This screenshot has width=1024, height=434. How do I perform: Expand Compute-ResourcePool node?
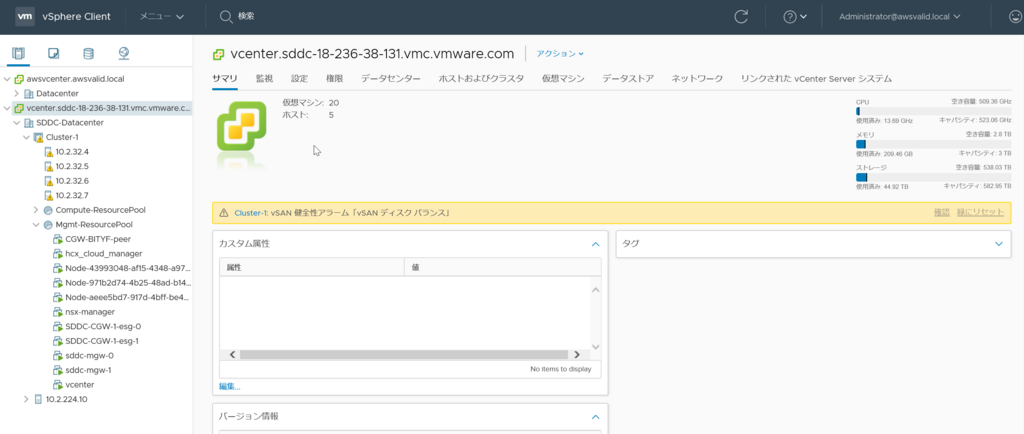coord(36,210)
